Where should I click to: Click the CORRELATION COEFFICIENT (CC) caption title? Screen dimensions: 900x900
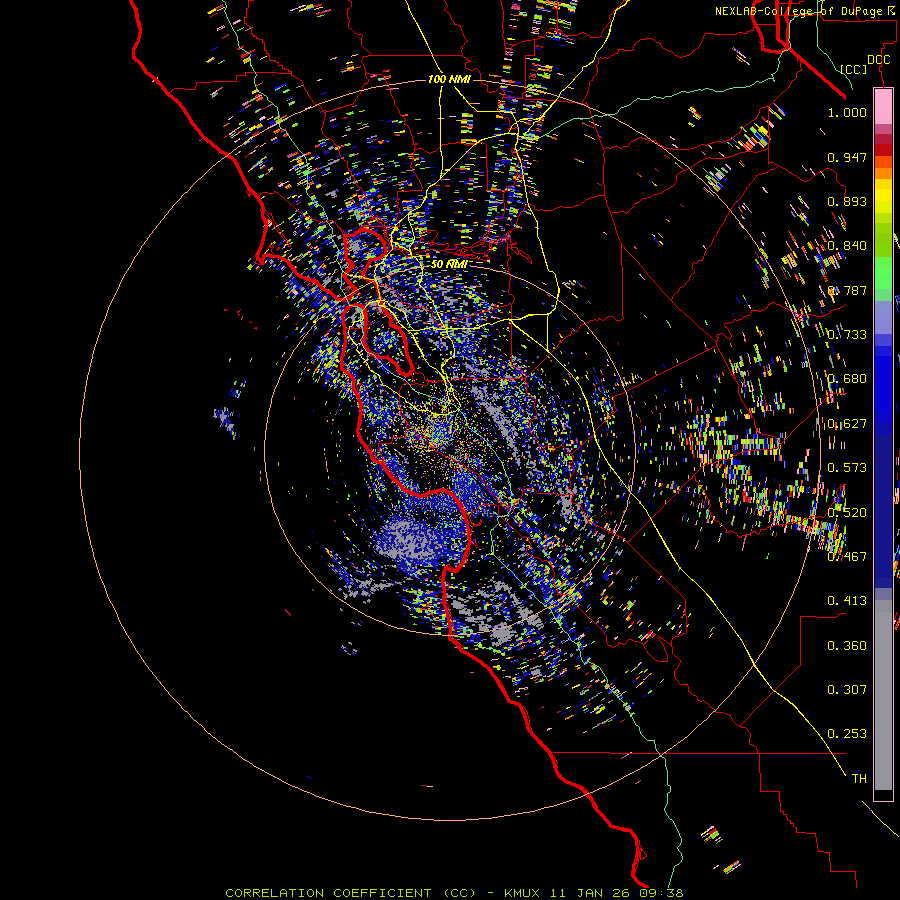(x=351, y=893)
